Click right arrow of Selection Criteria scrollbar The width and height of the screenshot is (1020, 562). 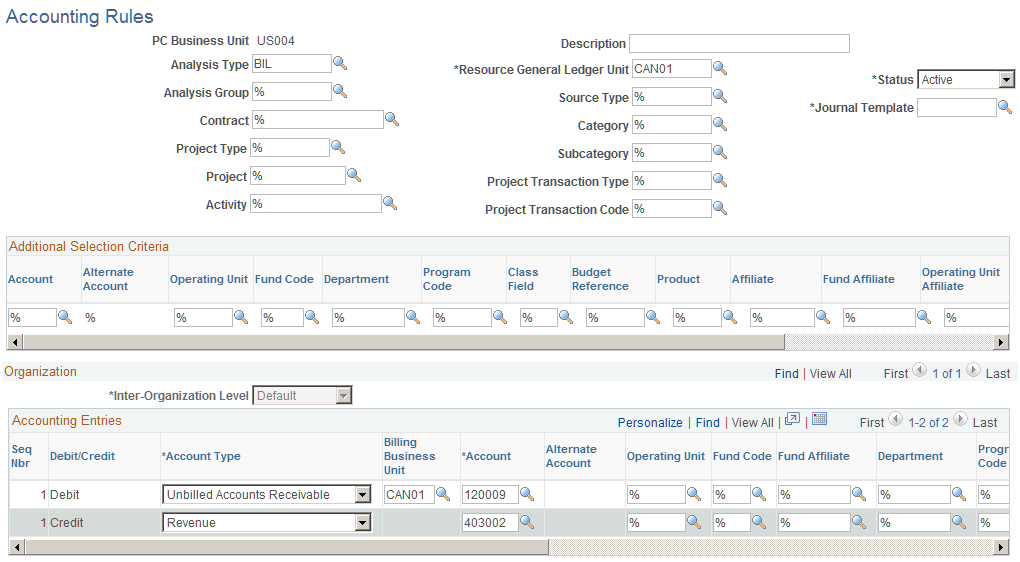coord(1002,341)
